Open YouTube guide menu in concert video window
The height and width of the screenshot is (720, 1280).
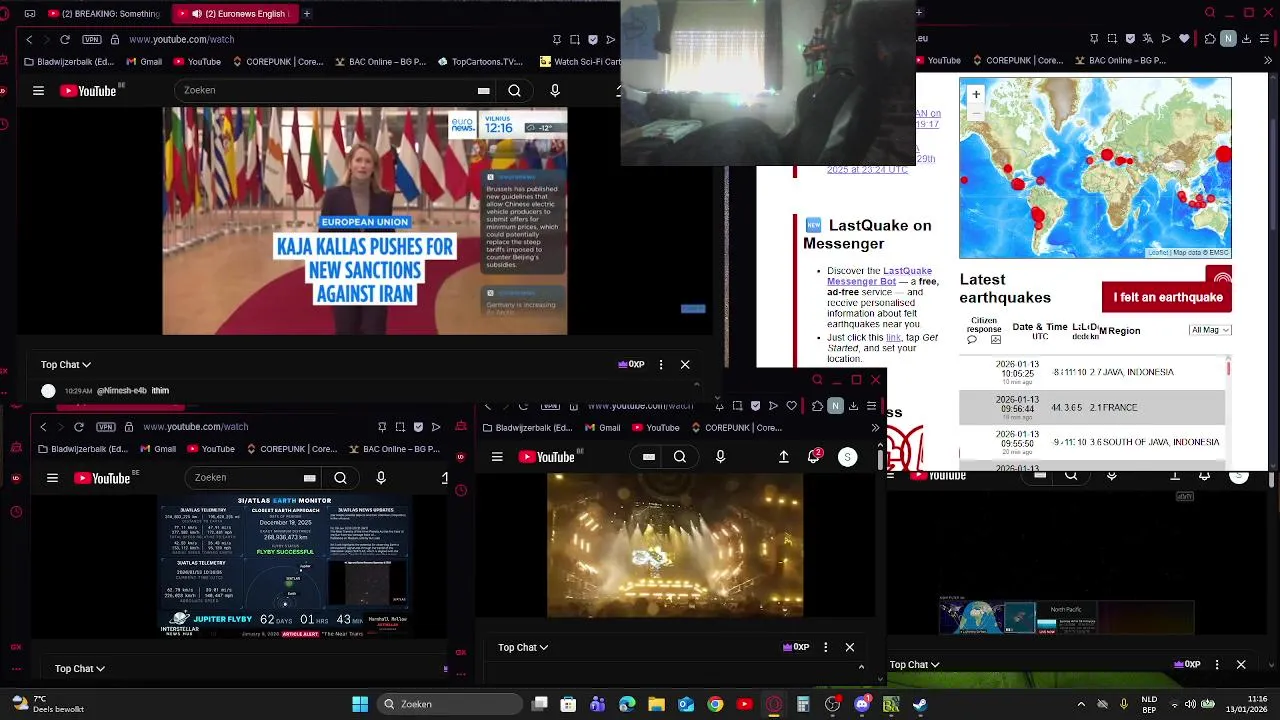pos(497,457)
